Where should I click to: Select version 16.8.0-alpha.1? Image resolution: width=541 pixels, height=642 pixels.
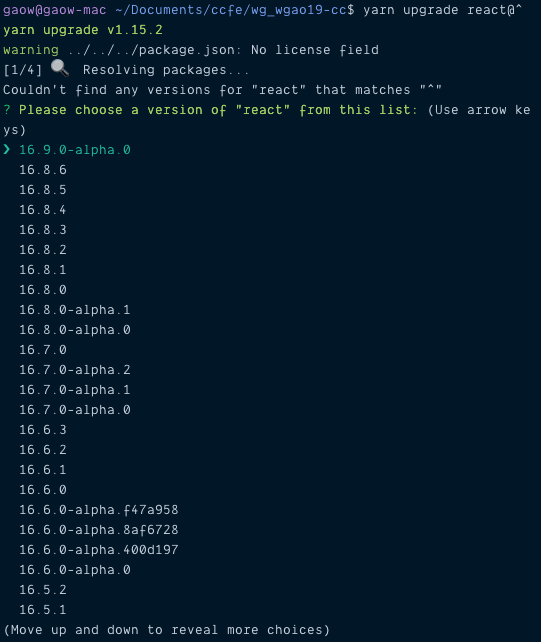(x=75, y=310)
